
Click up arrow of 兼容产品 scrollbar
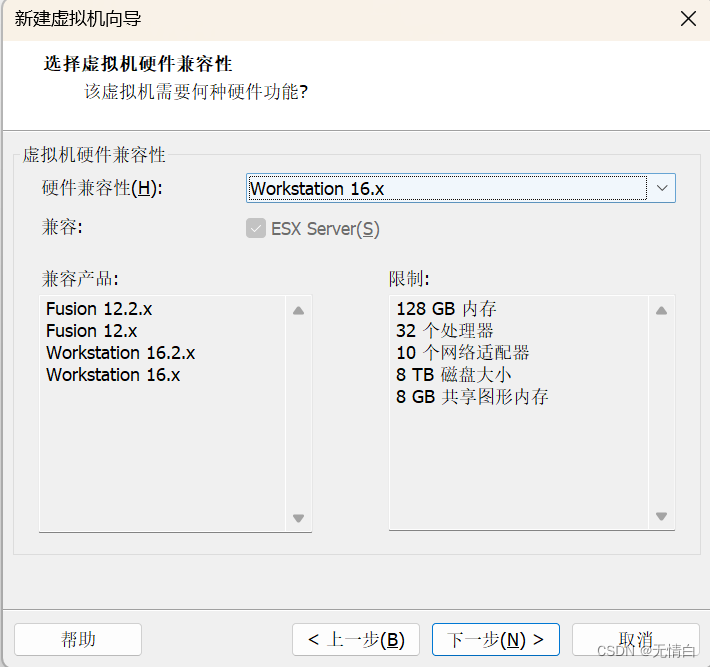(298, 311)
